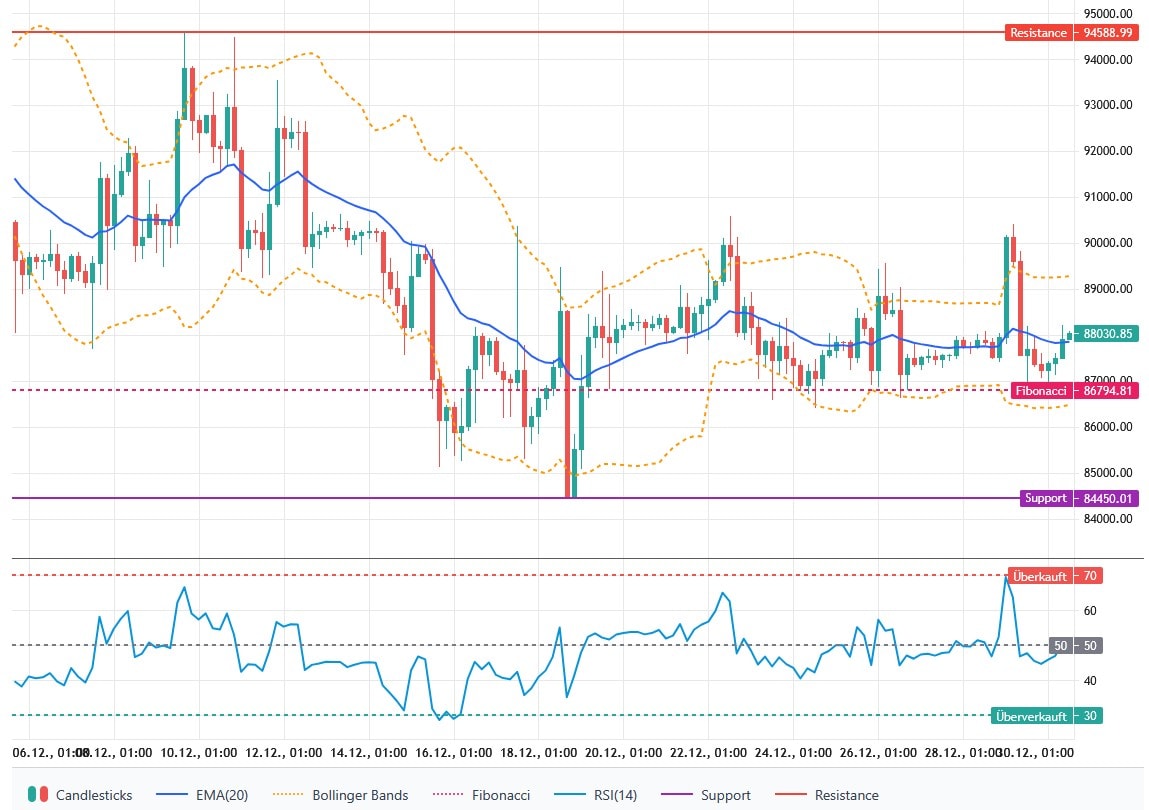Click the current price label 88030.85

tap(1107, 334)
